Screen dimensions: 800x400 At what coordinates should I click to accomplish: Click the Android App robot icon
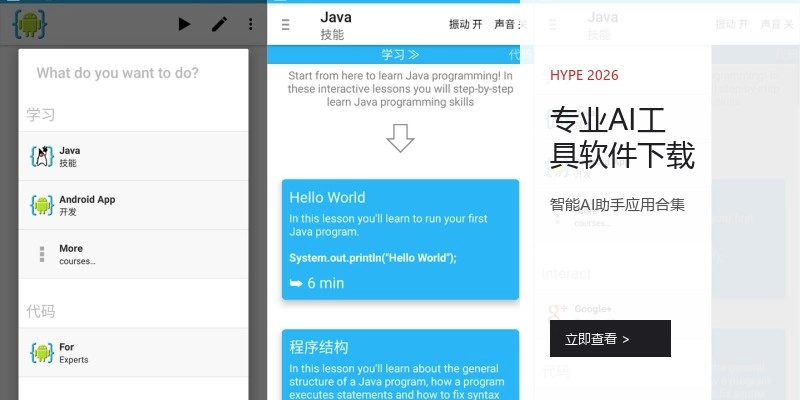(x=42, y=205)
